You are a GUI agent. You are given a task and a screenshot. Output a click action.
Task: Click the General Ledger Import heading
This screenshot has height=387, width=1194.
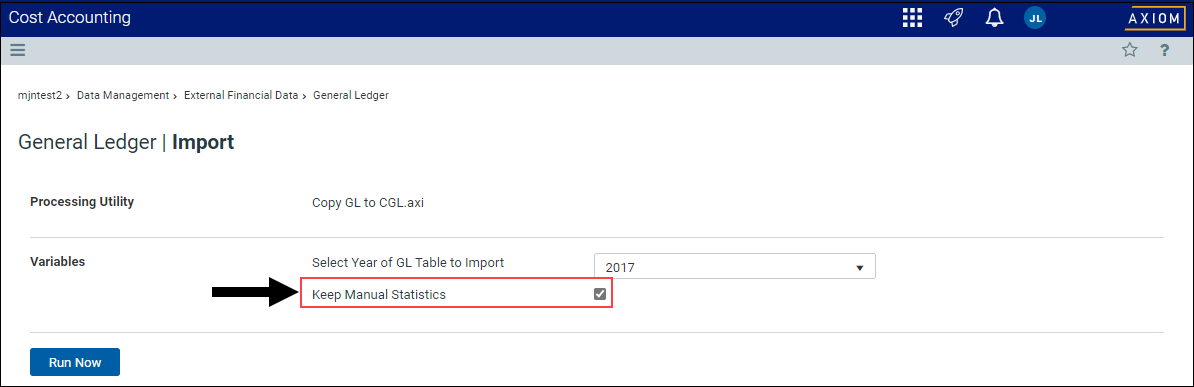coord(126,142)
